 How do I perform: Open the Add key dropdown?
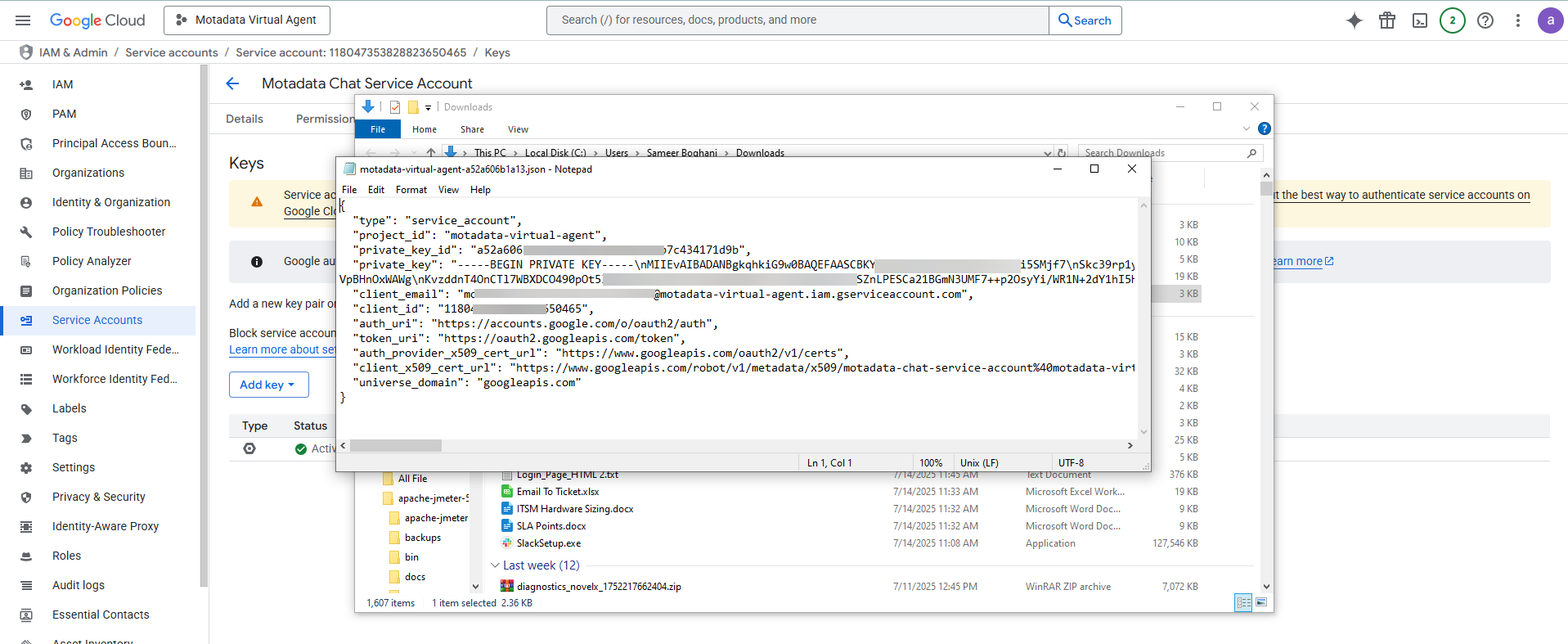coord(268,385)
